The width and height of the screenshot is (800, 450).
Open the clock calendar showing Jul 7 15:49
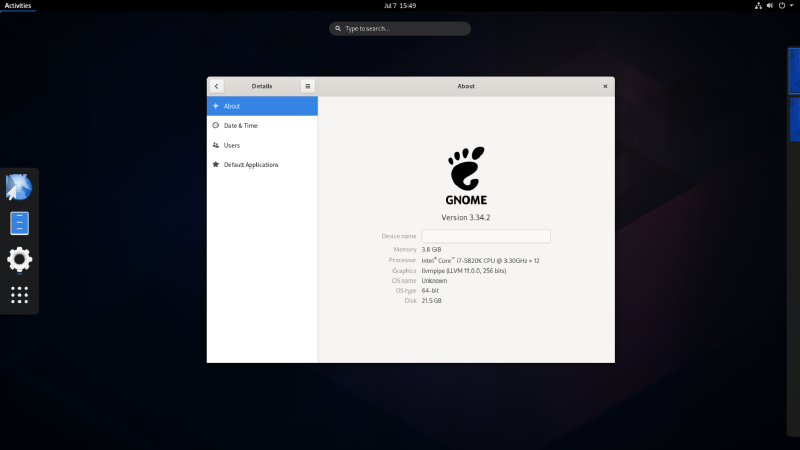click(400, 6)
